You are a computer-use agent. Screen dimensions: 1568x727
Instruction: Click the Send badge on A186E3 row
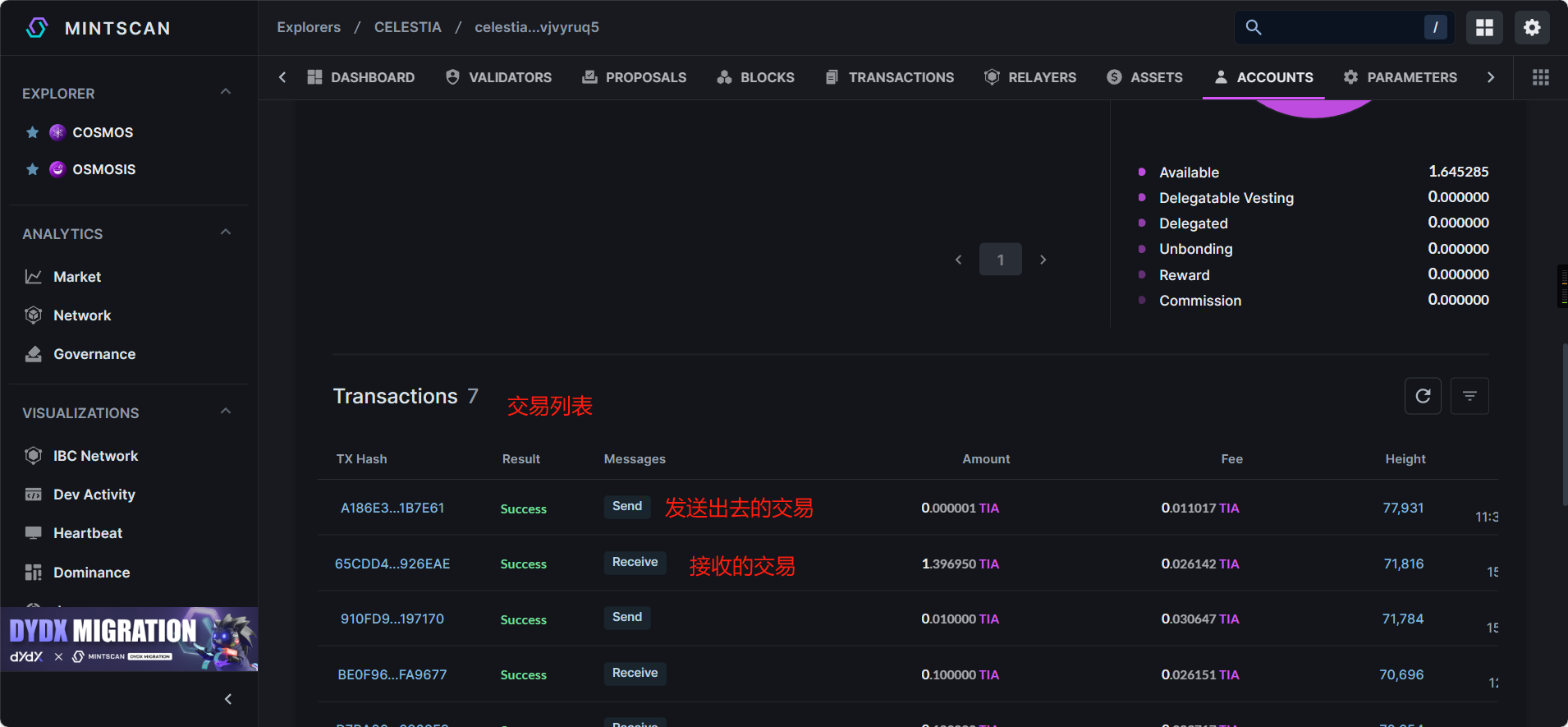pyautogui.click(x=627, y=506)
